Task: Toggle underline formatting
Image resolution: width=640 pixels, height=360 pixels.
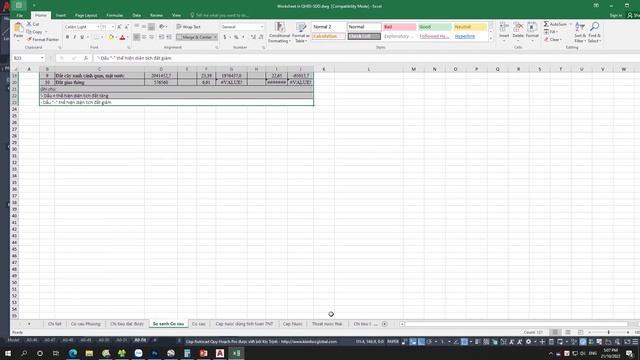Action: tap(82, 37)
